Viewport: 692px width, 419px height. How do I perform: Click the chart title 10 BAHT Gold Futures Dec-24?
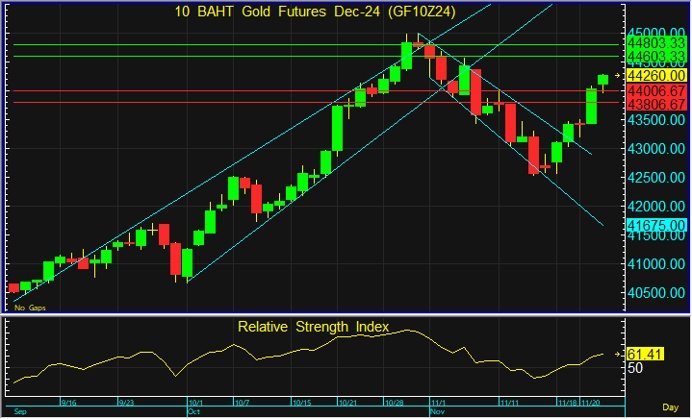tap(315, 11)
